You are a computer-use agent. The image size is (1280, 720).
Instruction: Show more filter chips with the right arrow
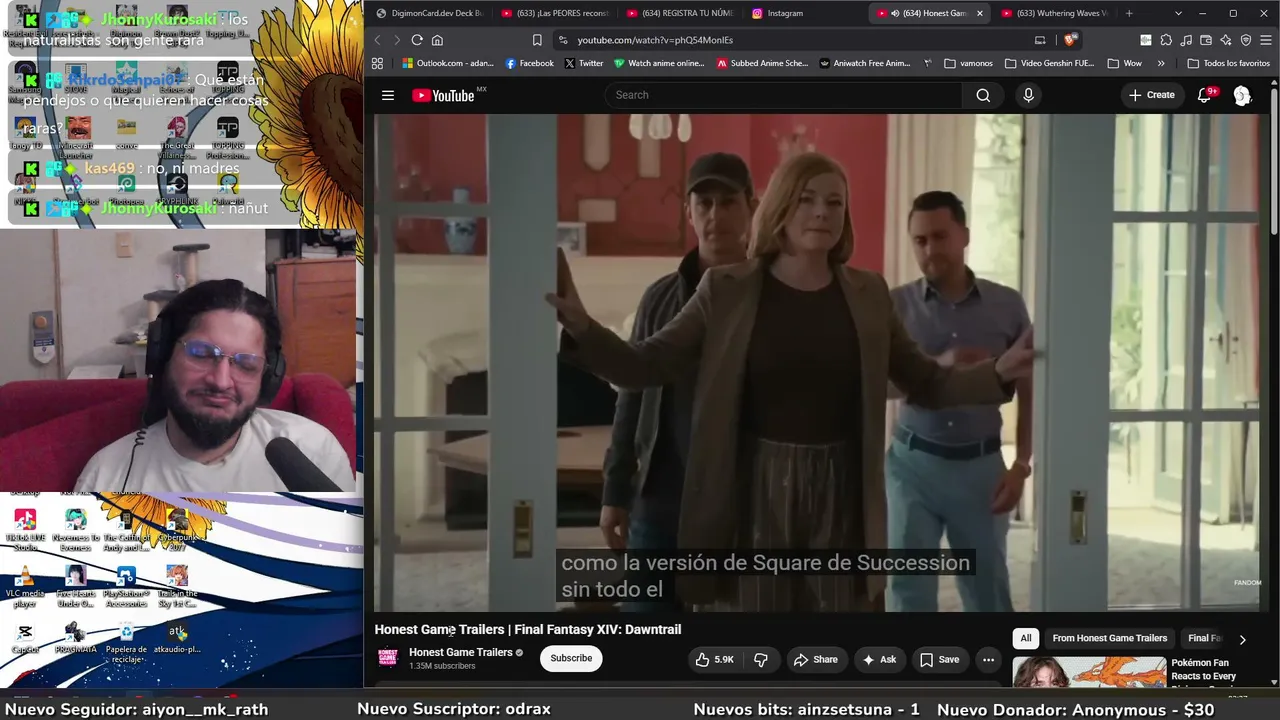(x=1242, y=639)
